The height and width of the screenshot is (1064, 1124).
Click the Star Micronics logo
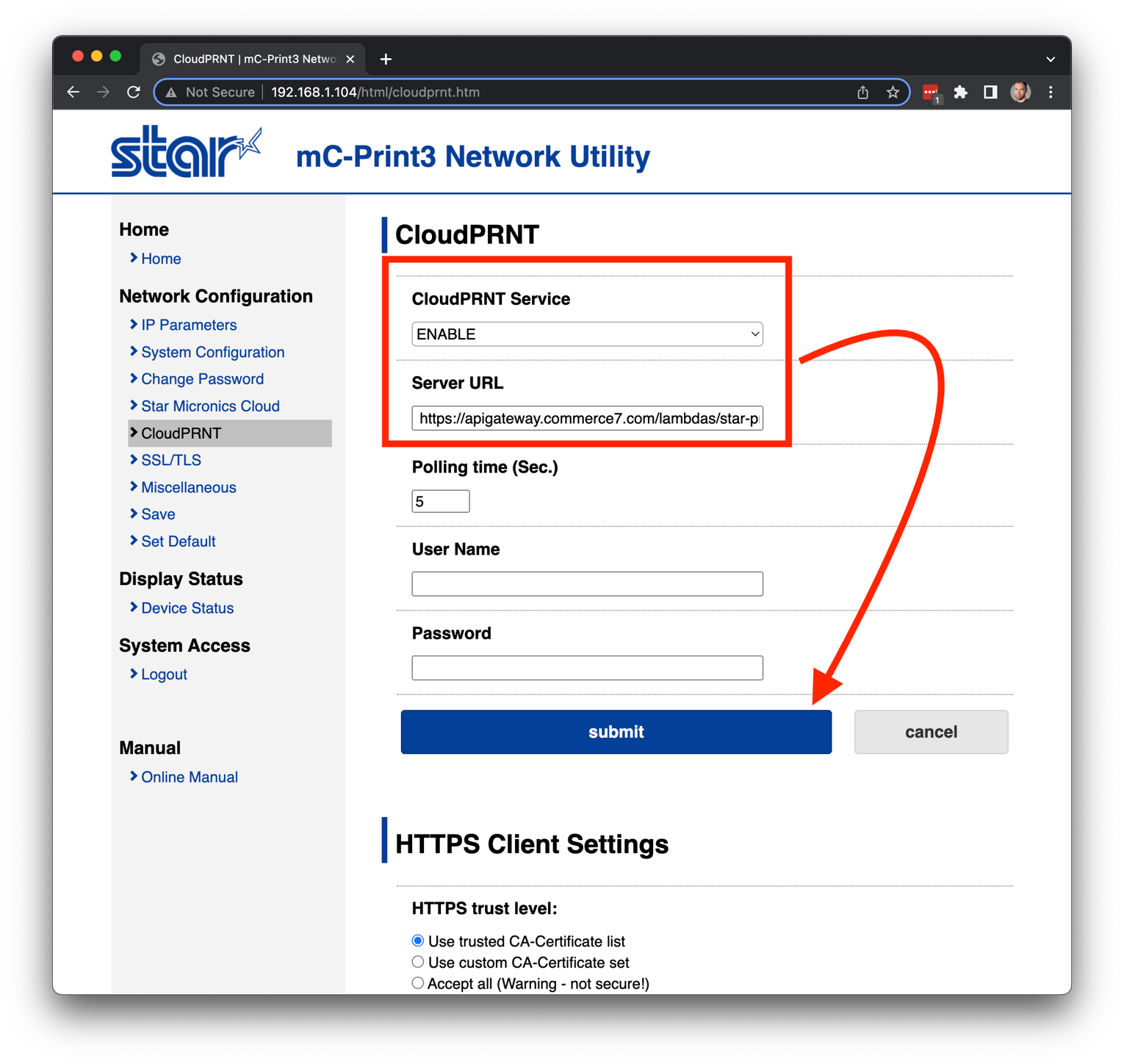(x=185, y=151)
